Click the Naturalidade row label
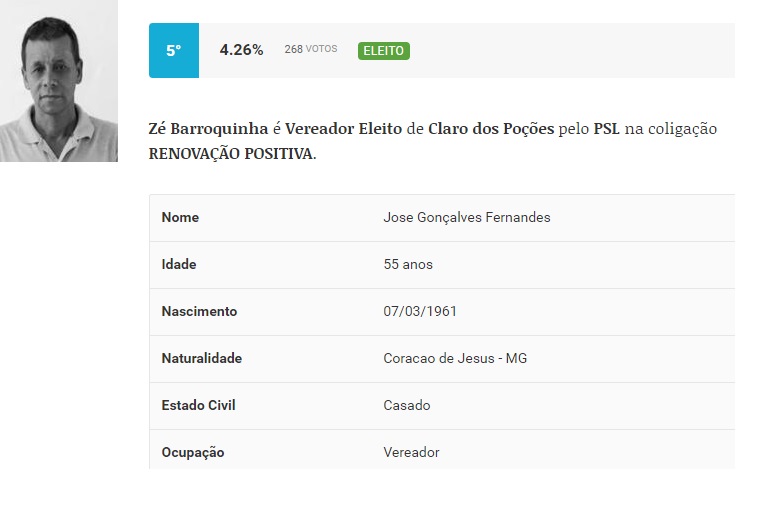Viewport: 757px width, 519px height. pyautogui.click(x=201, y=358)
